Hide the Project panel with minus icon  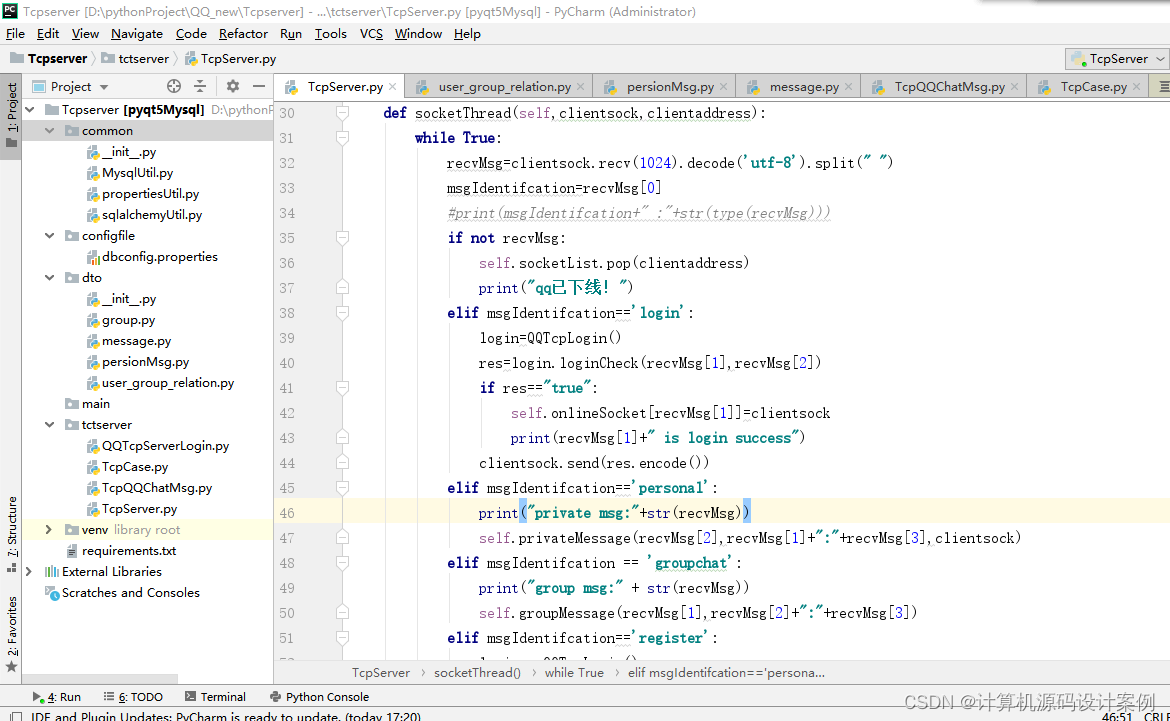point(258,86)
